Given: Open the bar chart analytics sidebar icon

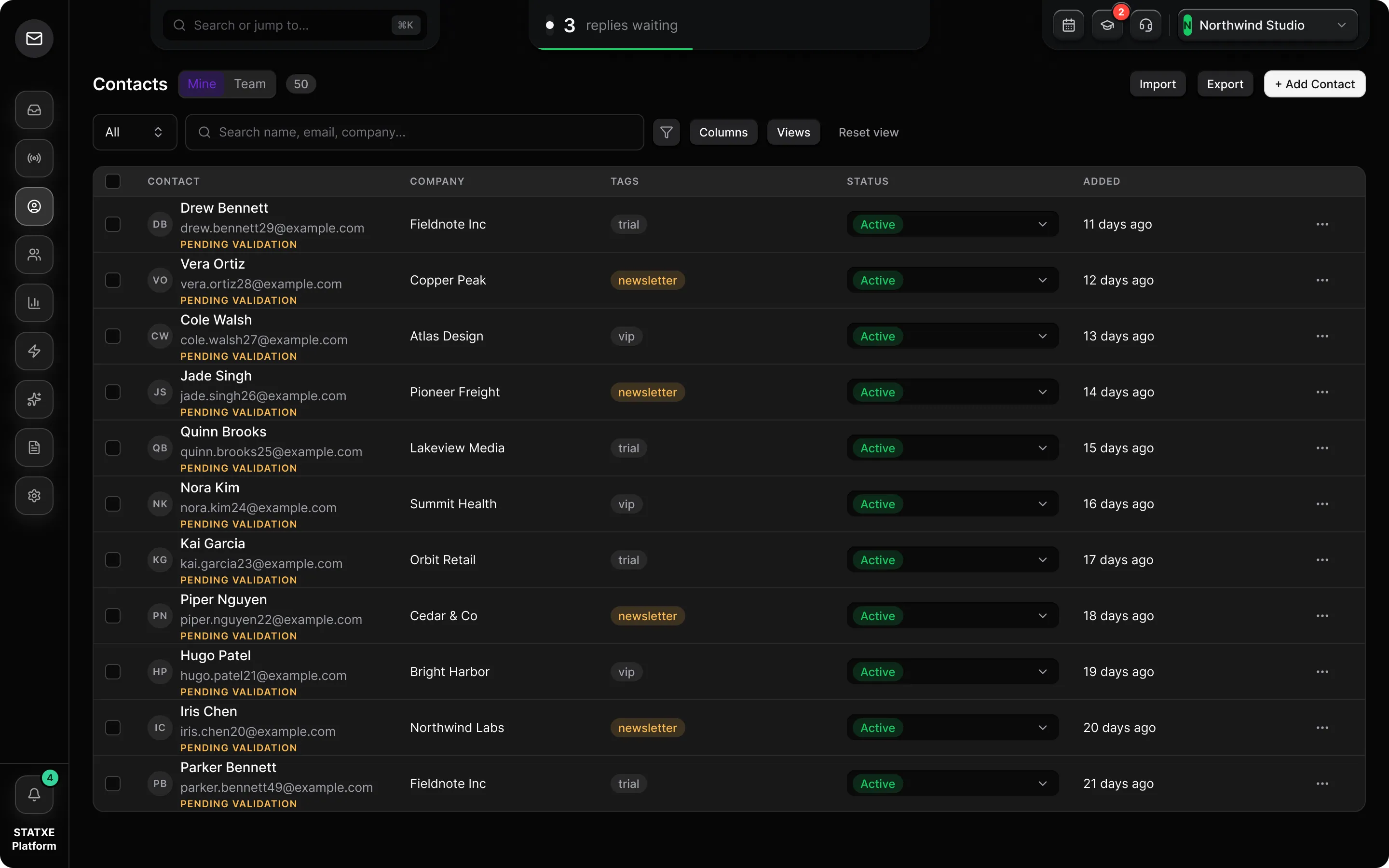Looking at the screenshot, I should point(34,302).
